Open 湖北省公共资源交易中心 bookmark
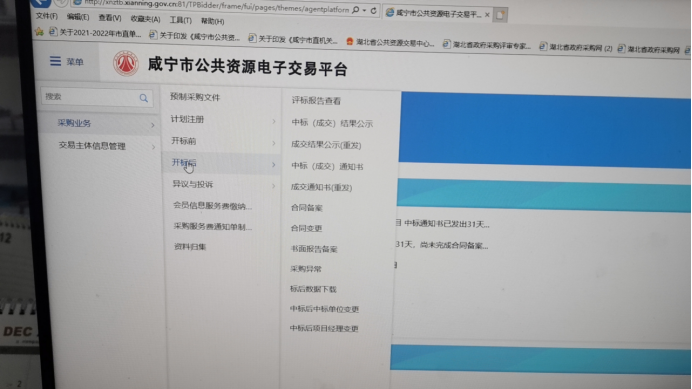This screenshot has width=692, height=389. coord(390,42)
